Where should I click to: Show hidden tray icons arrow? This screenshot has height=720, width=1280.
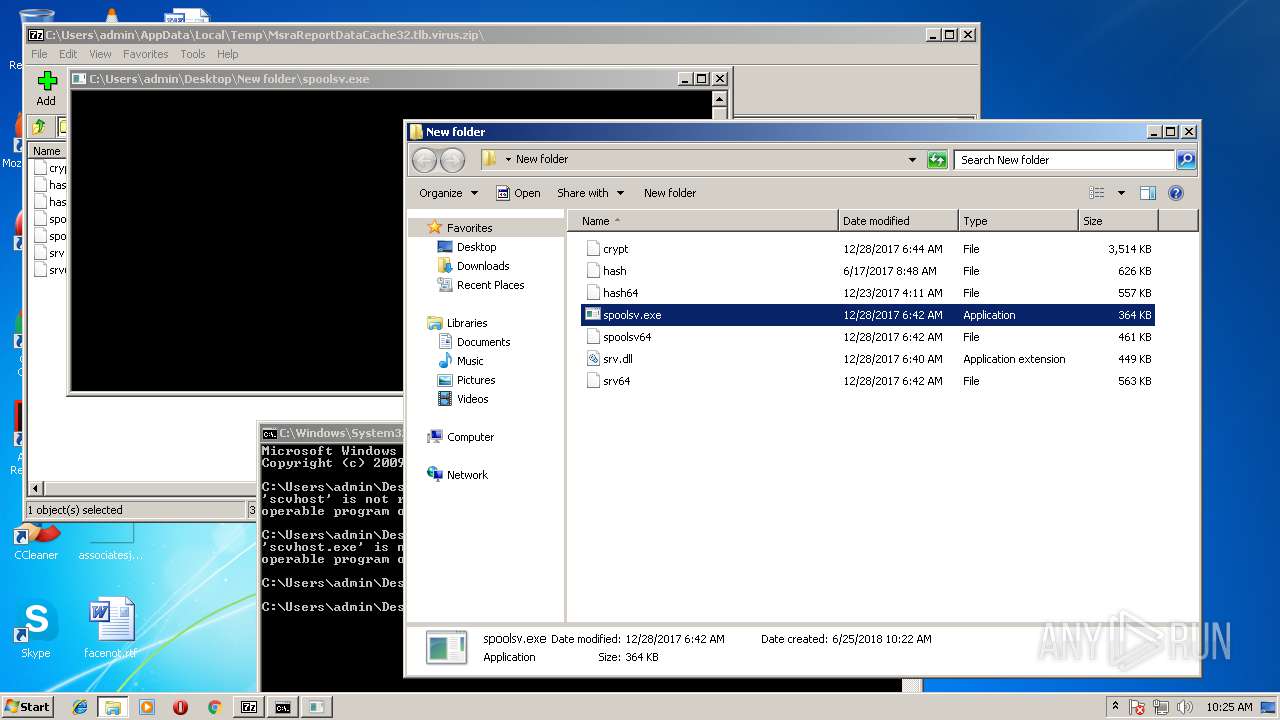1115,707
